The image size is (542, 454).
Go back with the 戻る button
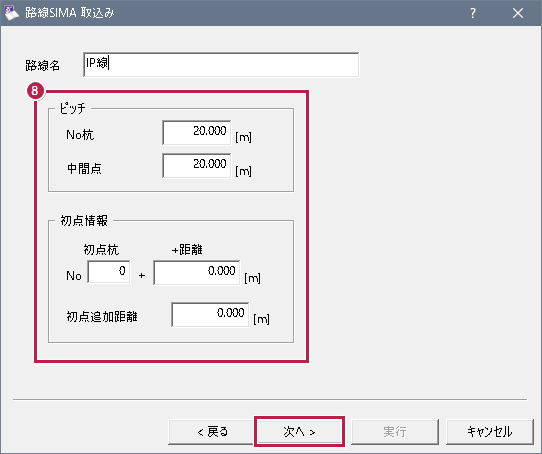click(x=212, y=432)
